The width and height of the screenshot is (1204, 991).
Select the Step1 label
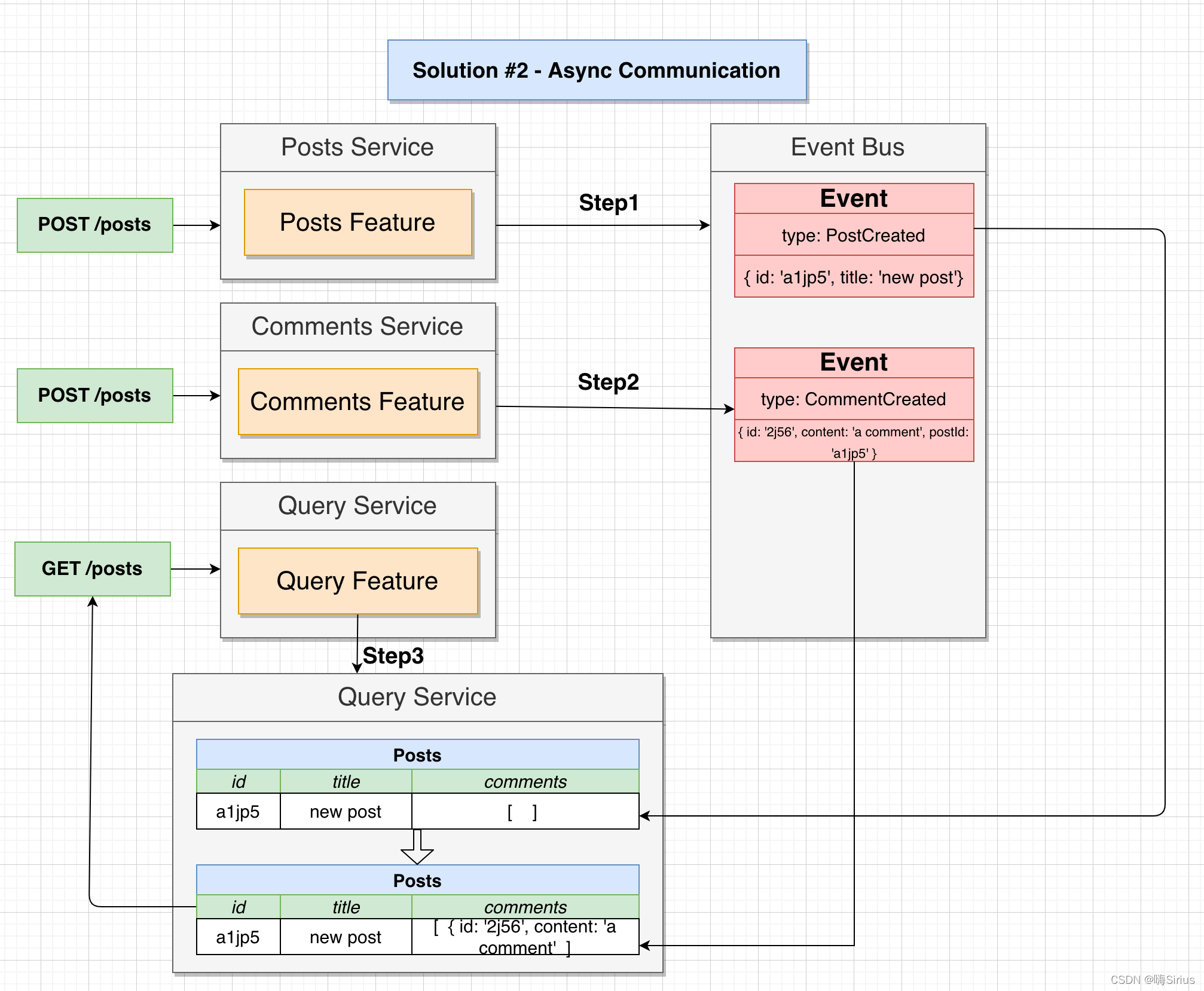[609, 203]
